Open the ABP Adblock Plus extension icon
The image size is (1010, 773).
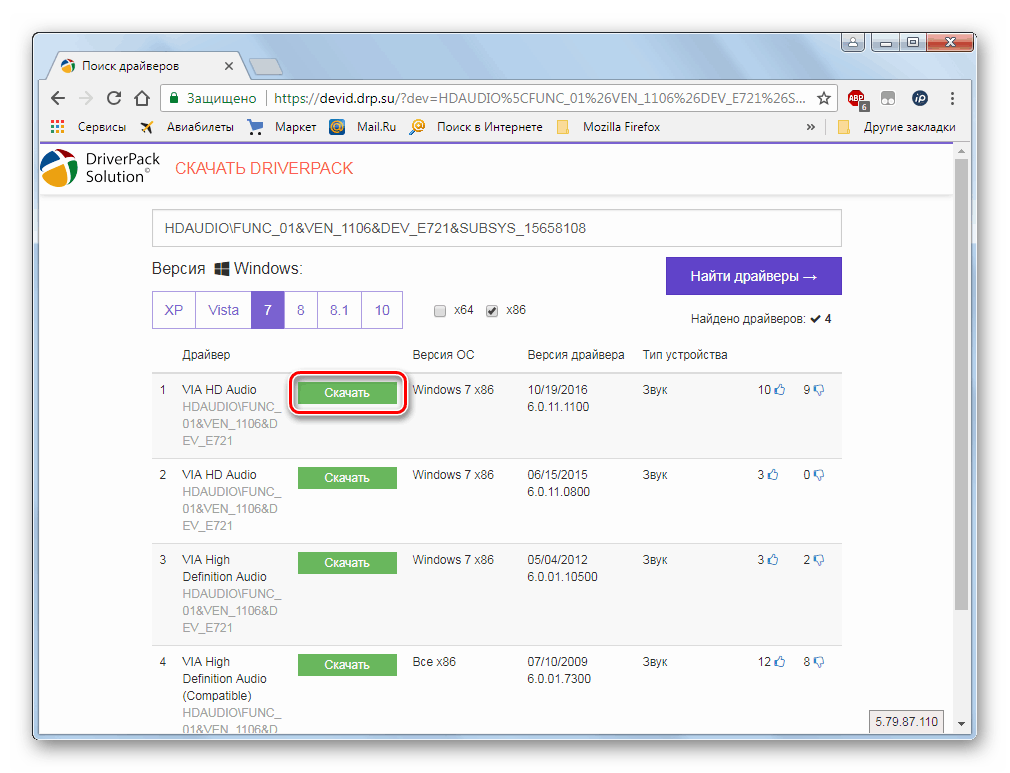857,99
